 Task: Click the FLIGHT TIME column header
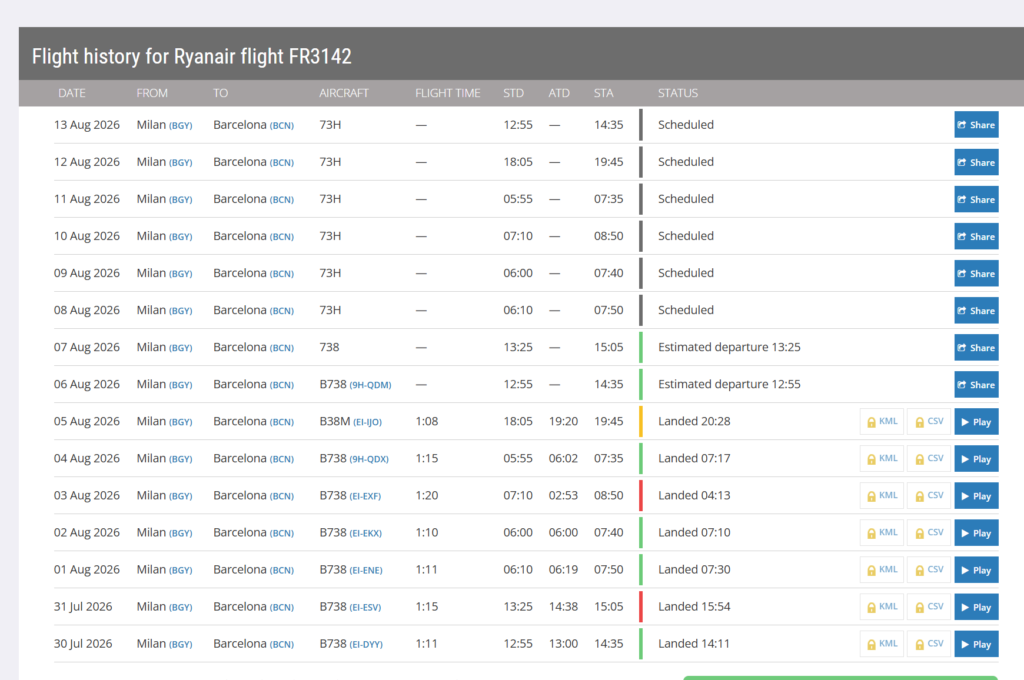tap(448, 93)
